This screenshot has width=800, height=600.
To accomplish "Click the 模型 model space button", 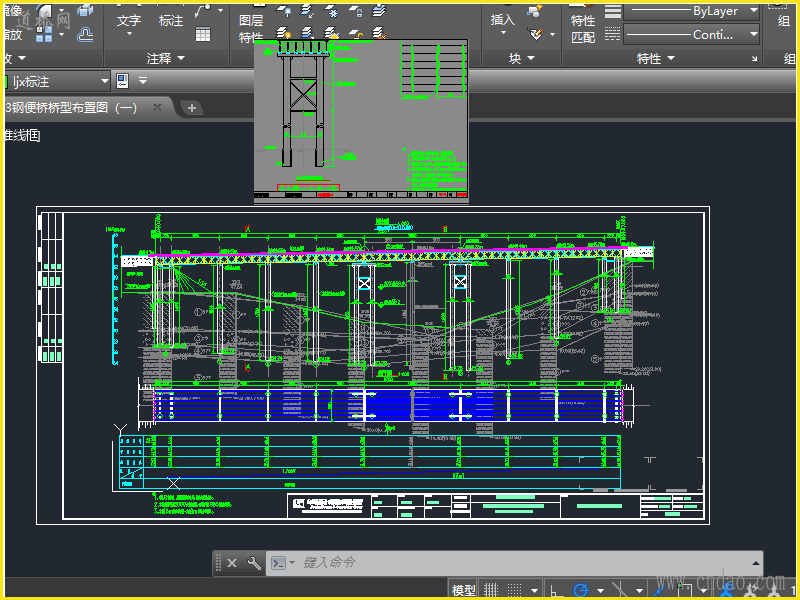I will click(x=464, y=590).
